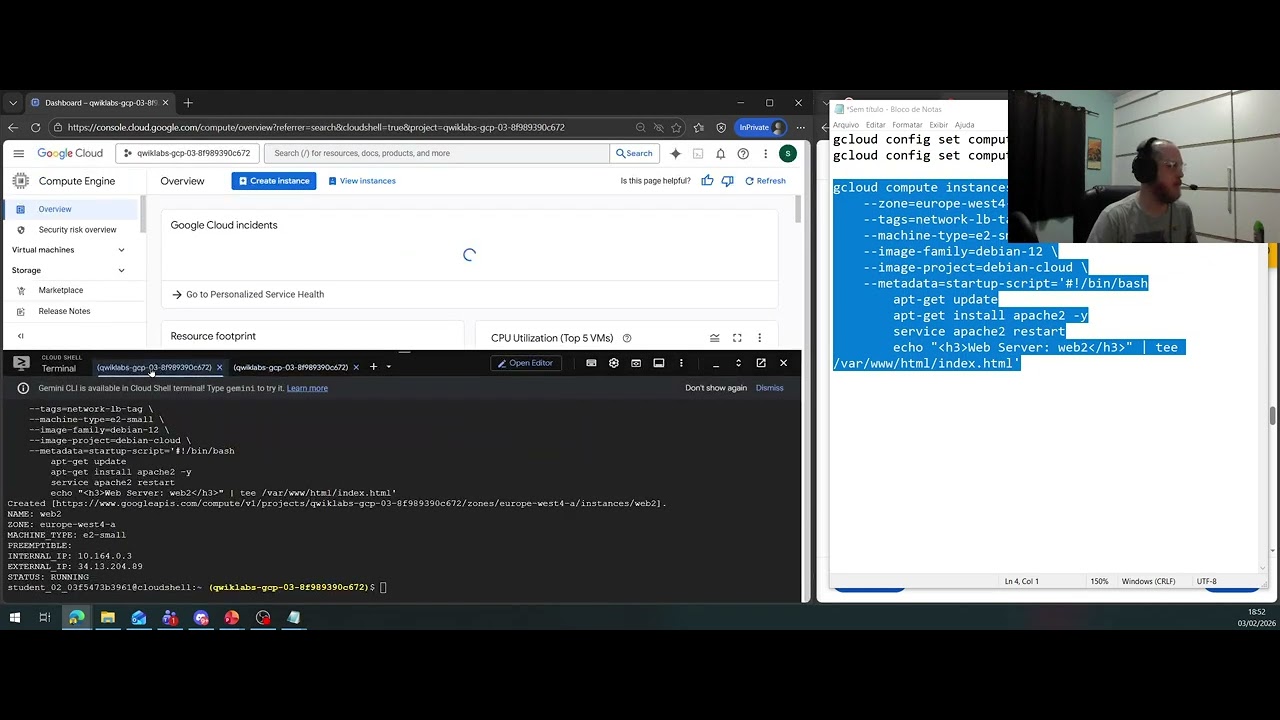Collapse the Compute Engine side navigation

point(20,336)
